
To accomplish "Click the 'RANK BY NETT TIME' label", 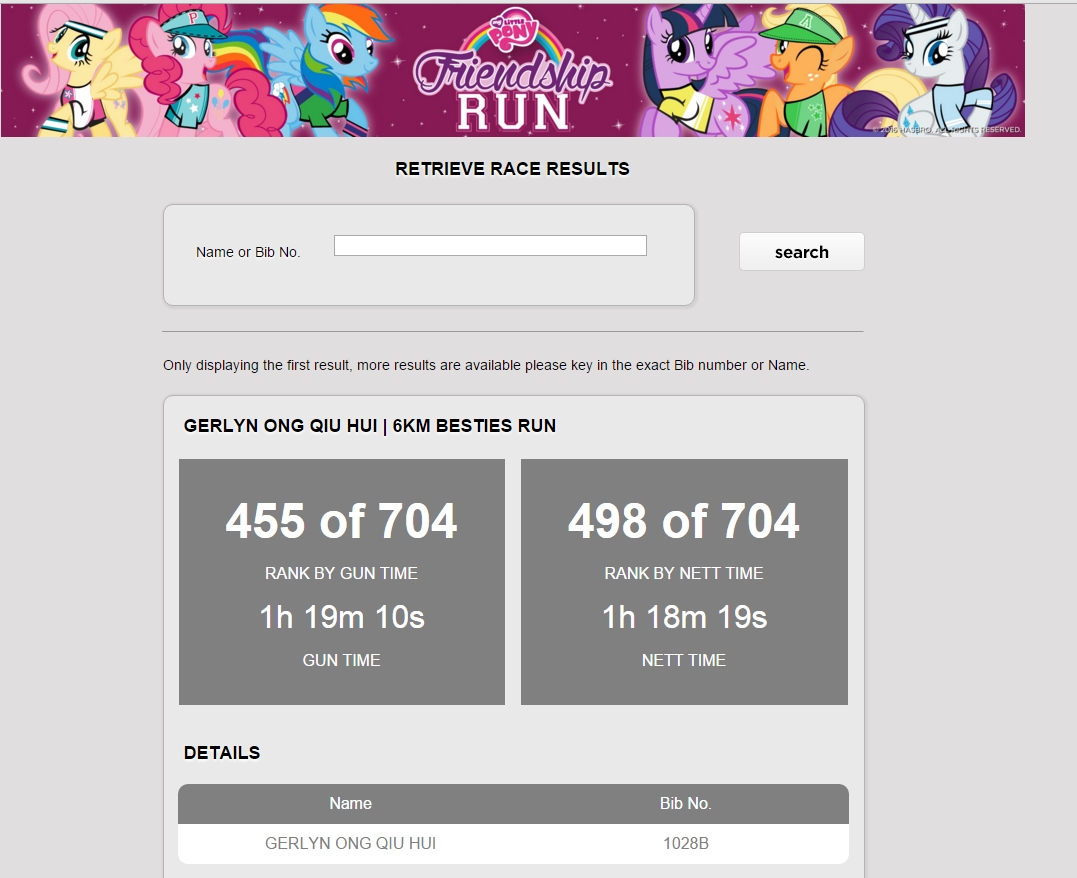I will (x=683, y=573).
